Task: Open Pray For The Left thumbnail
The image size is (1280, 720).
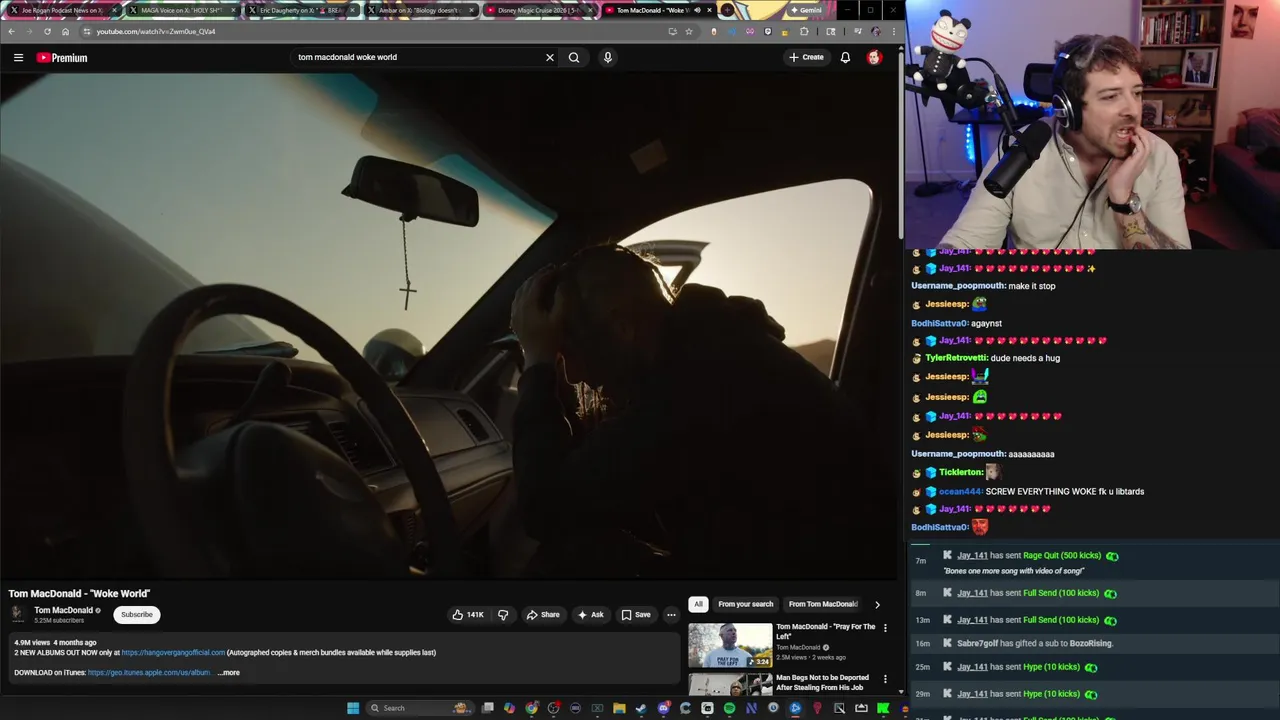Action: [730, 645]
